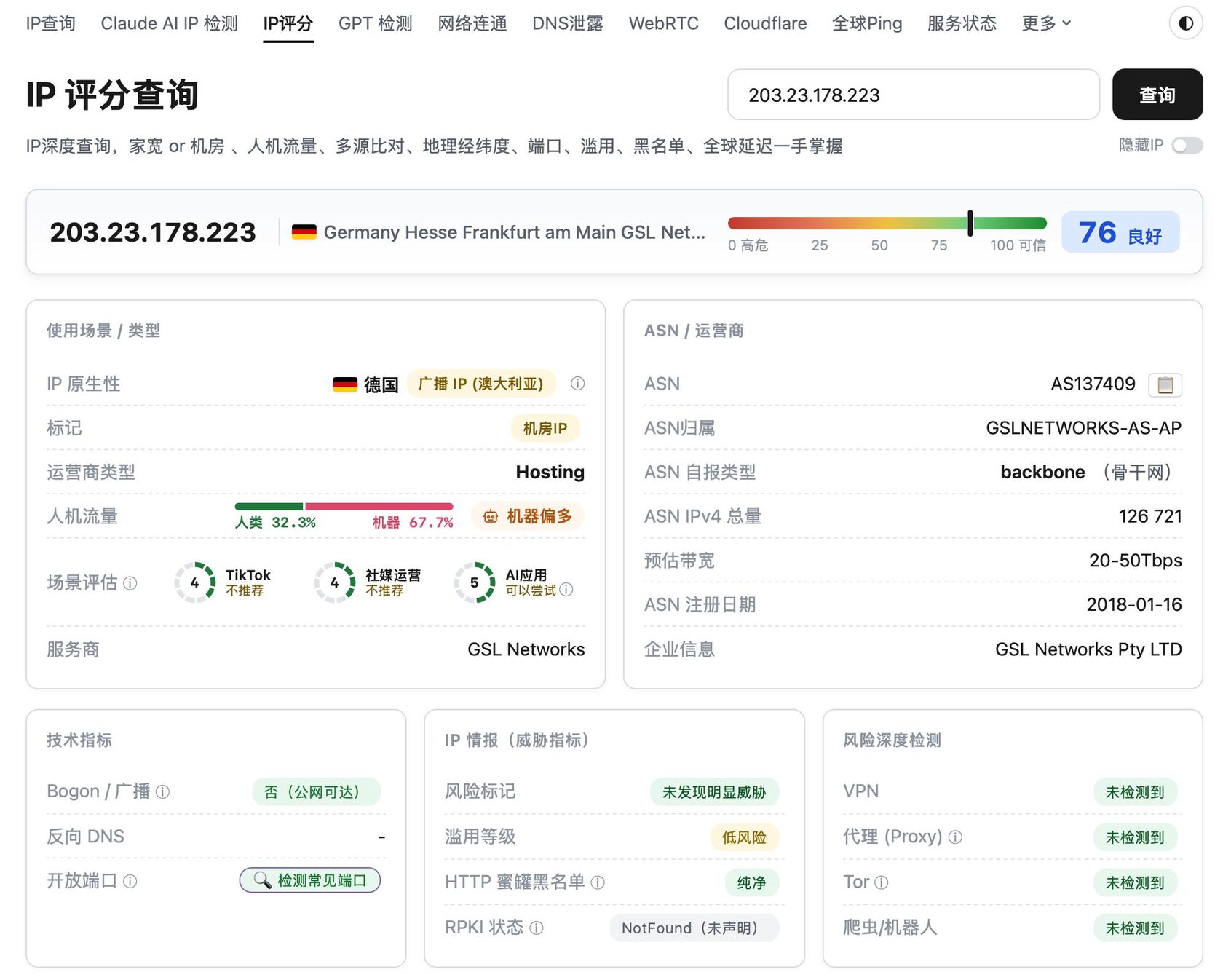
Task: Open the DNS泄露 tab
Action: 568,23
